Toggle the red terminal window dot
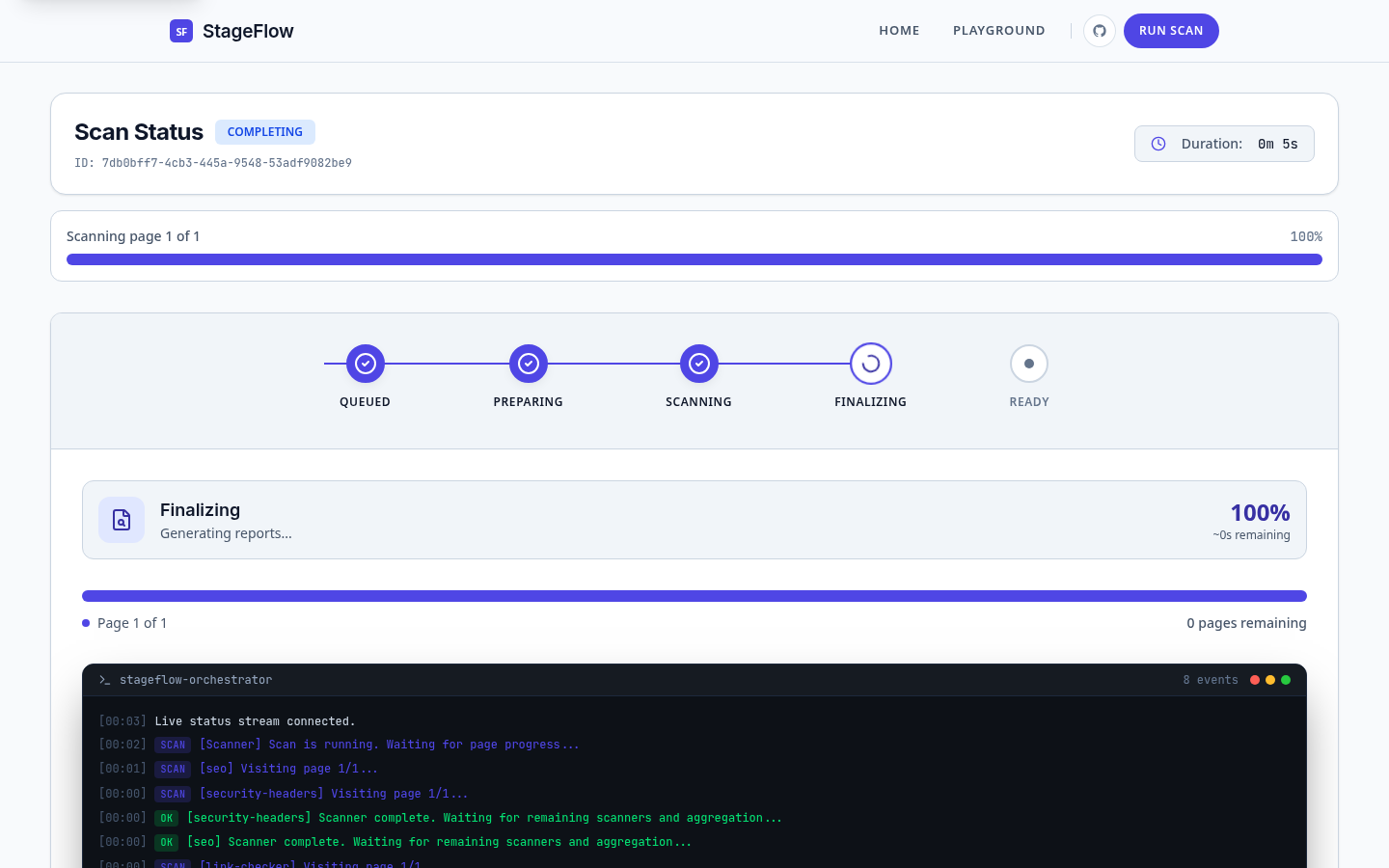 pos(1254,679)
